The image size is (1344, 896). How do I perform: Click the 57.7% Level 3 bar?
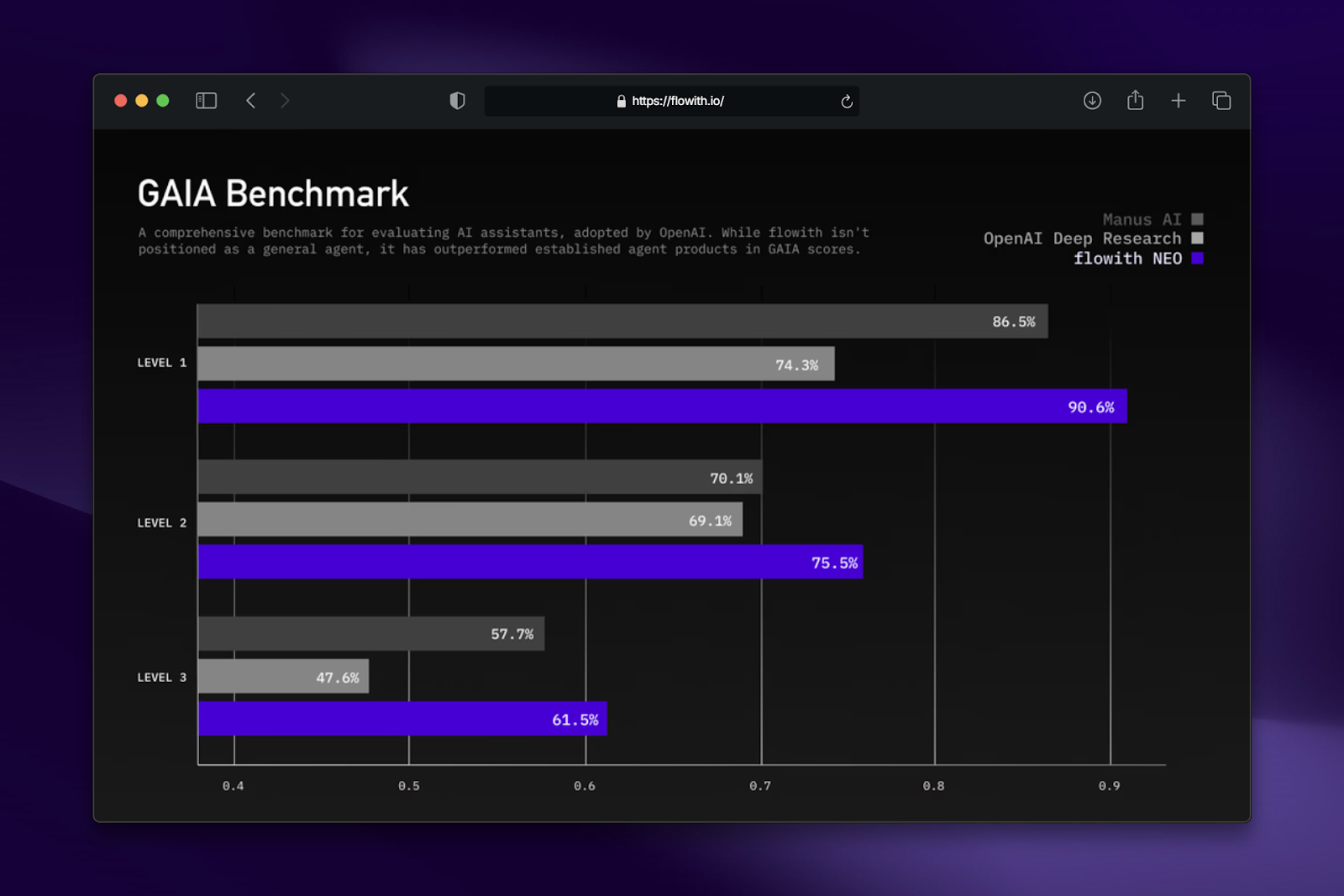tap(370, 634)
